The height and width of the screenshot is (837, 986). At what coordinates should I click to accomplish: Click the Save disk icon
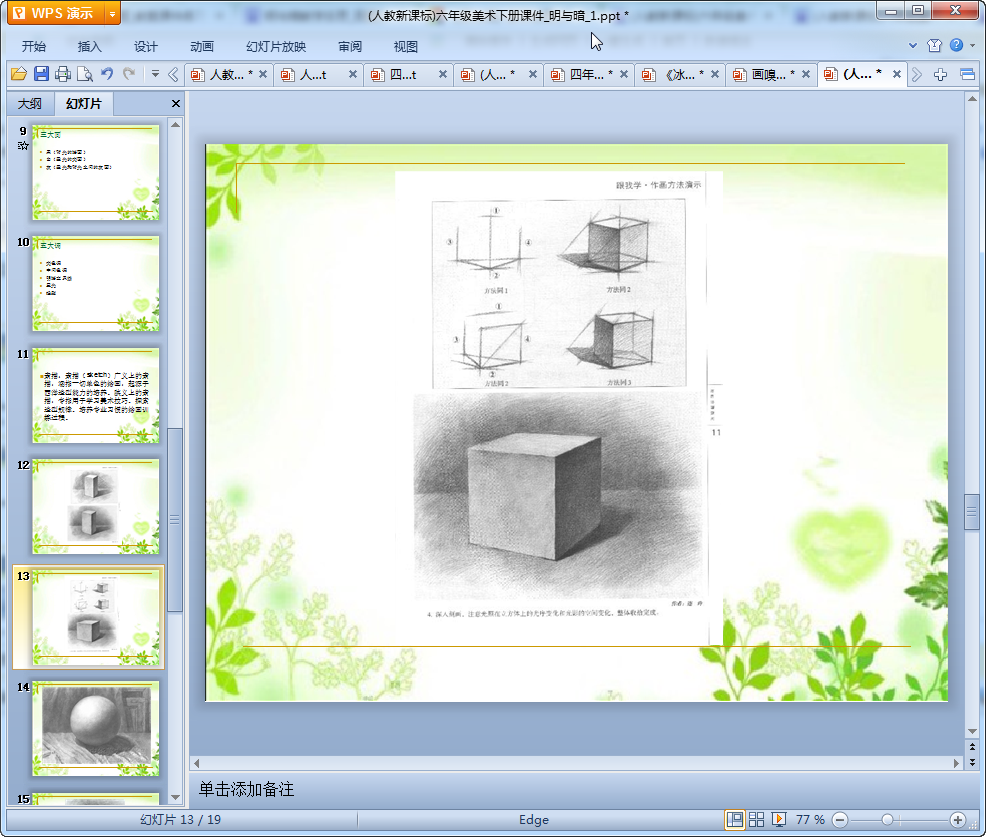coord(41,74)
